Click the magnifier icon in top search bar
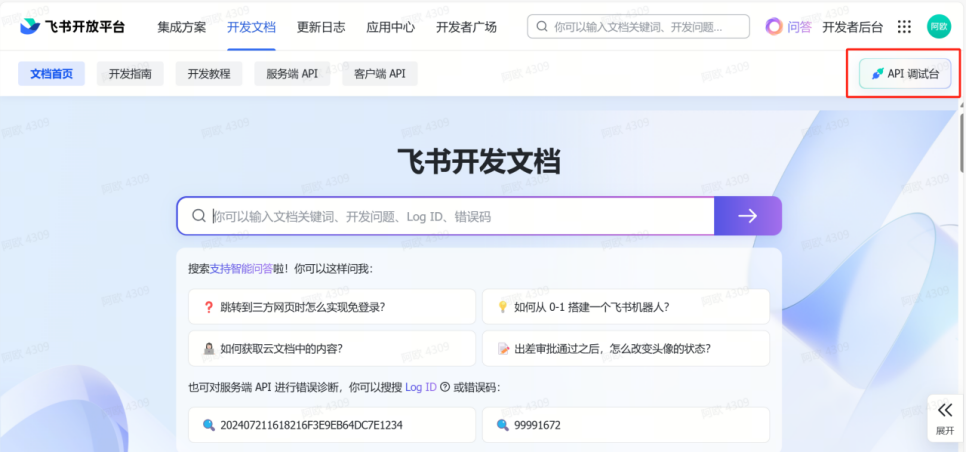 point(541,27)
